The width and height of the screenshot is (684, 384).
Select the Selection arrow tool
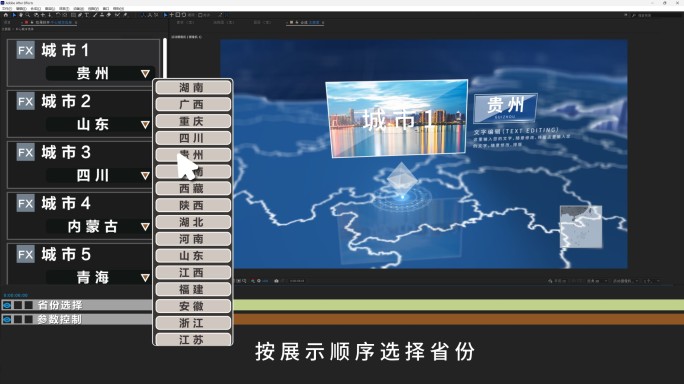point(14,15)
